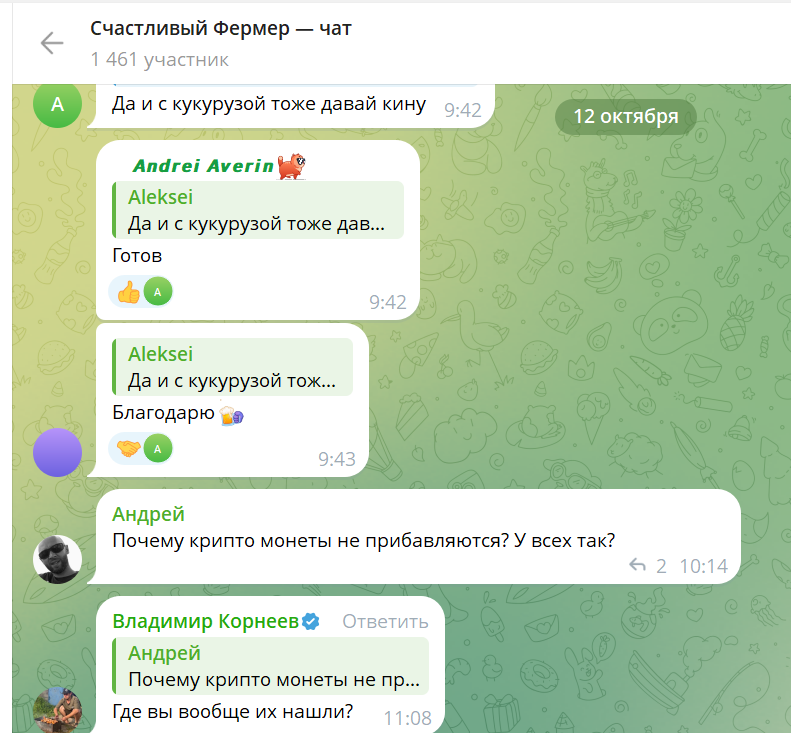
Task: Click the '1 461 участник' member count
Action: pyautogui.click(x=159, y=60)
